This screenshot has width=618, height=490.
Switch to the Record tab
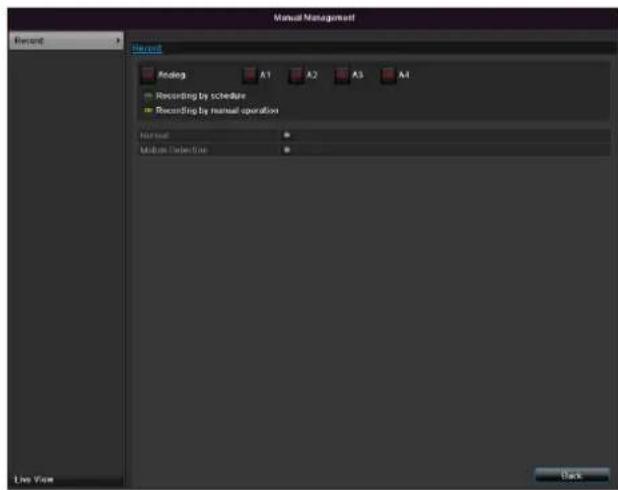(147, 47)
